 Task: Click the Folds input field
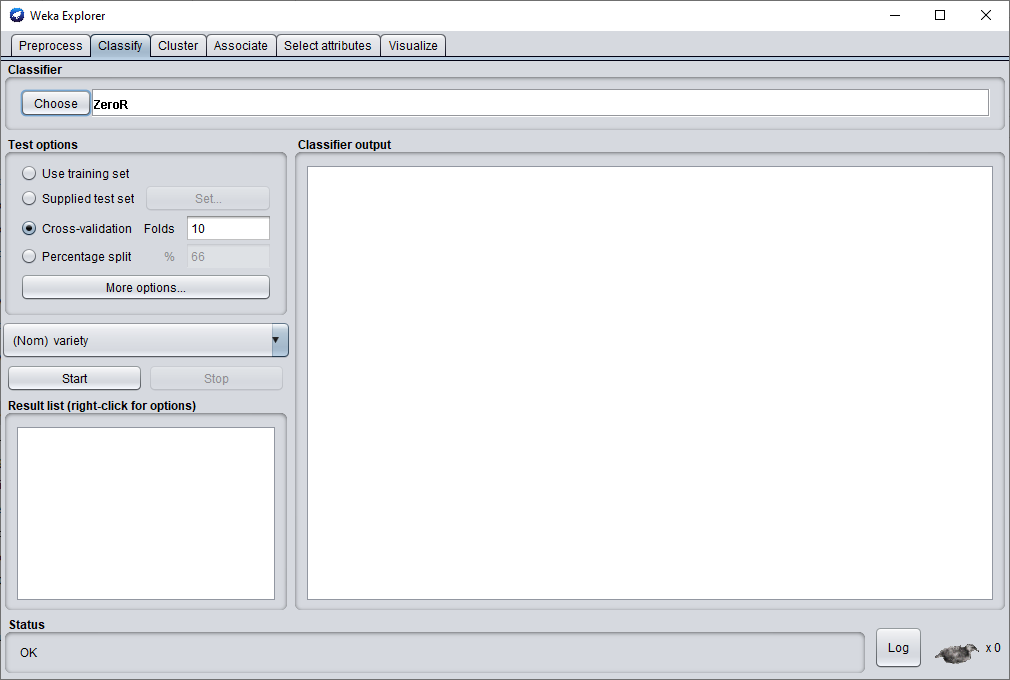coord(228,228)
